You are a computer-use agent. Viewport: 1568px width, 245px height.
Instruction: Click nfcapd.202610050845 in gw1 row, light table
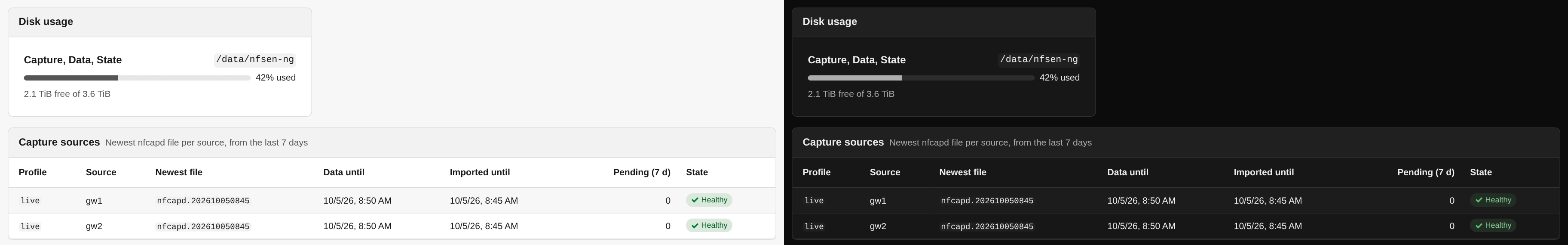pos(203,201)
